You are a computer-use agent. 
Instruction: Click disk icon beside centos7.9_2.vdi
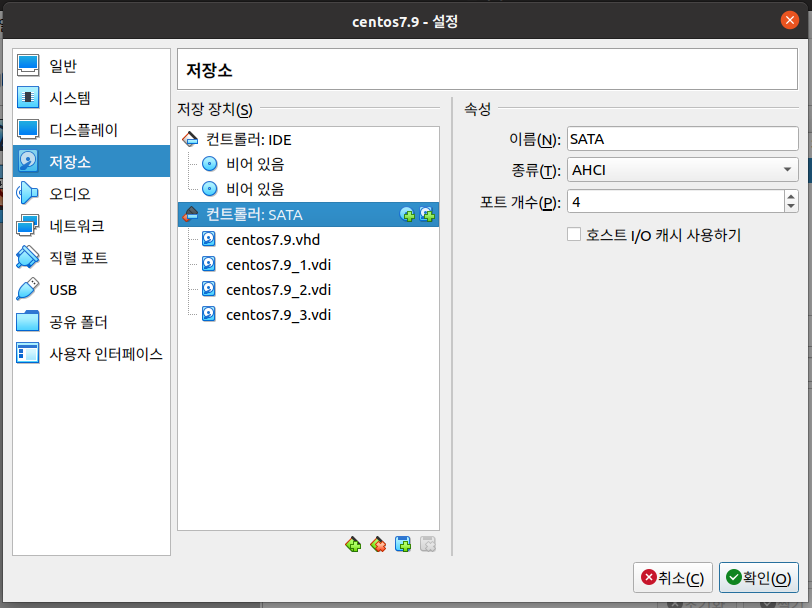click(x=209, y=288)
